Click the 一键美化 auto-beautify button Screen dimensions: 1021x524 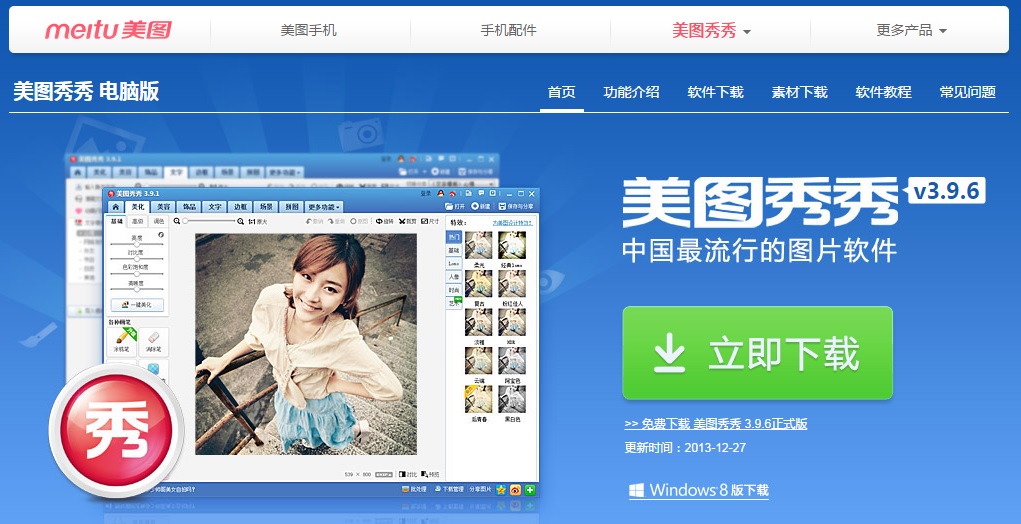tap(137, 305)
